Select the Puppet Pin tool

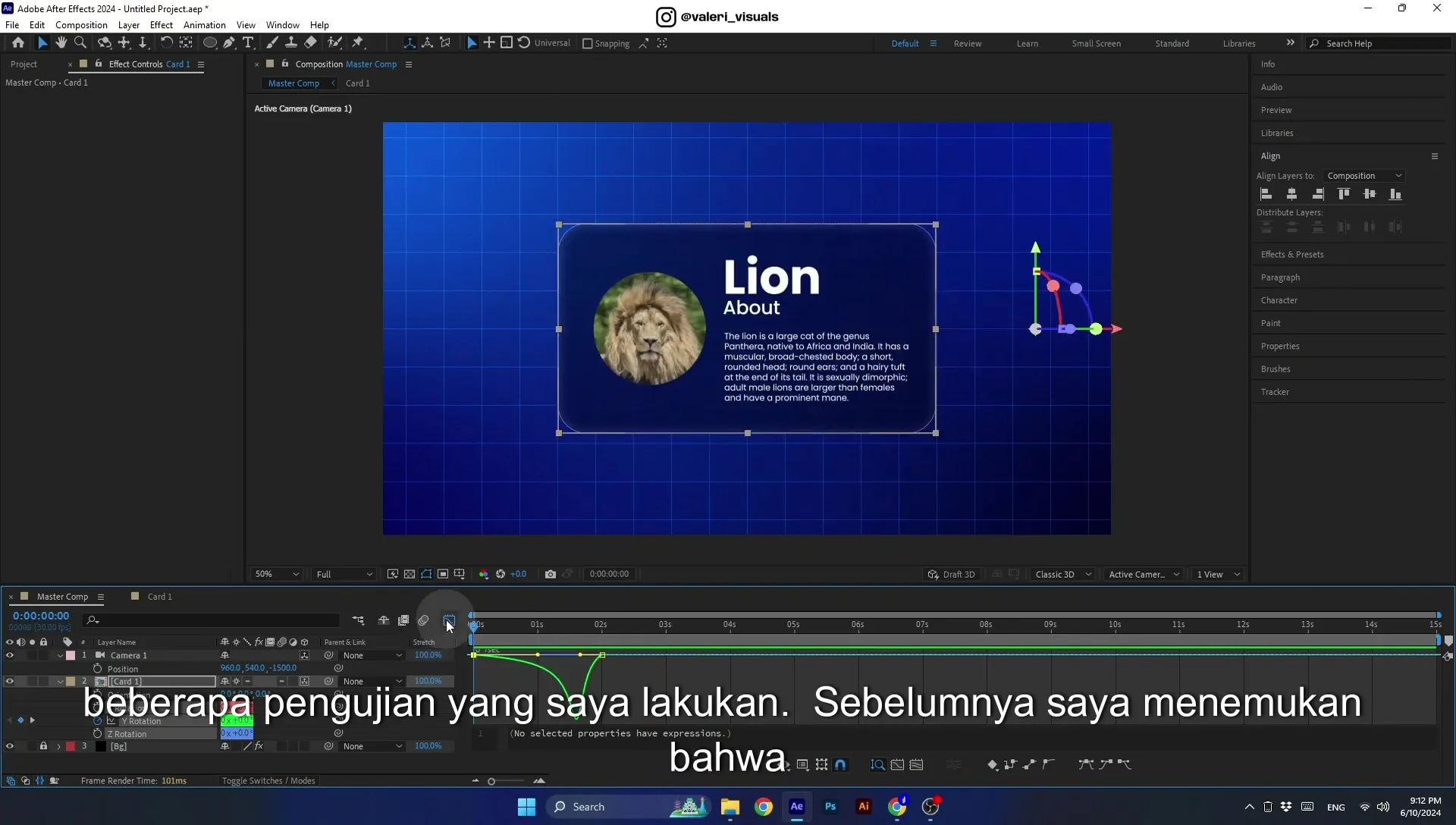[358, 43]
